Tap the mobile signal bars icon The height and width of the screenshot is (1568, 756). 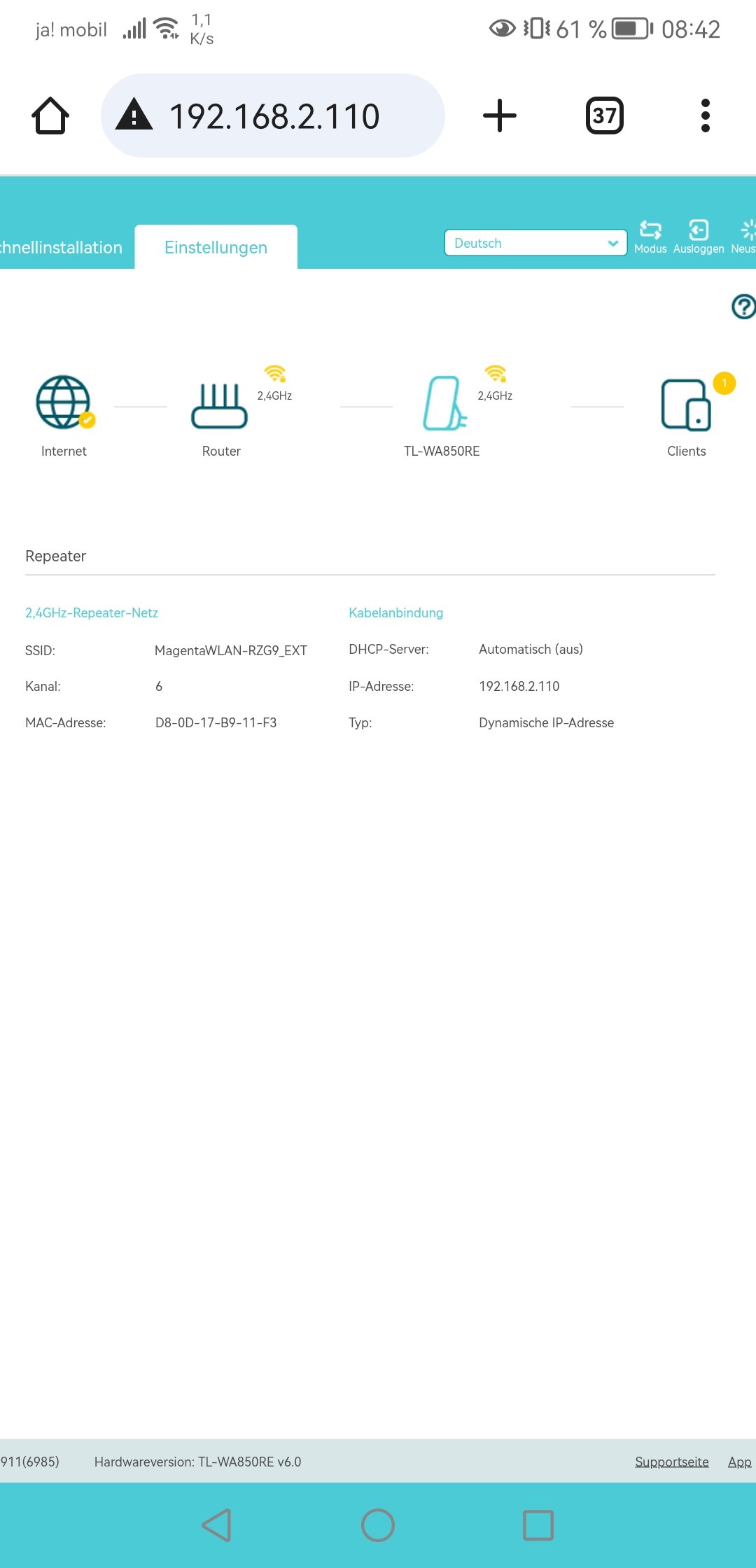[x=134, y=29]
